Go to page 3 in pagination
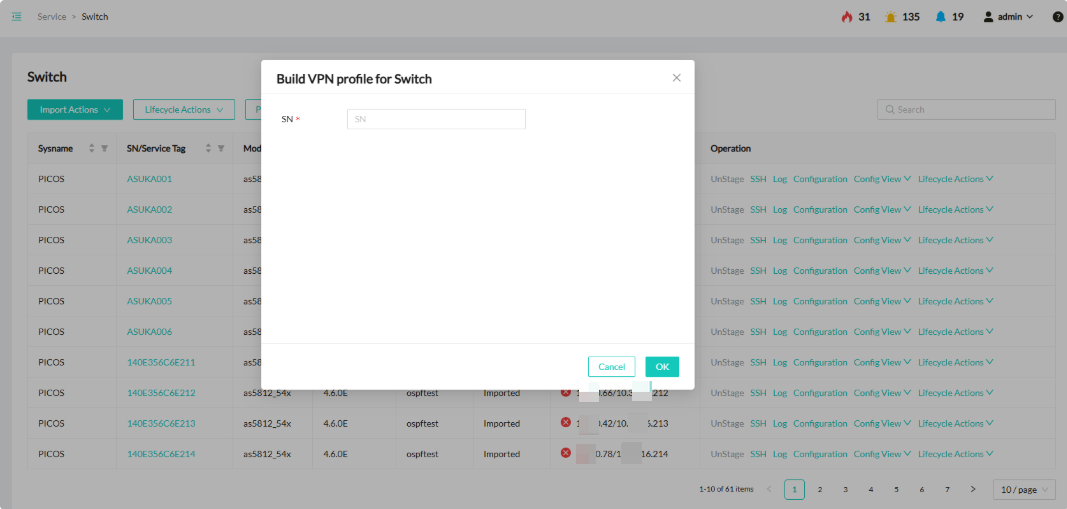Image resolution: width=1067 pixels, height=509 pixels. point(845,489)
